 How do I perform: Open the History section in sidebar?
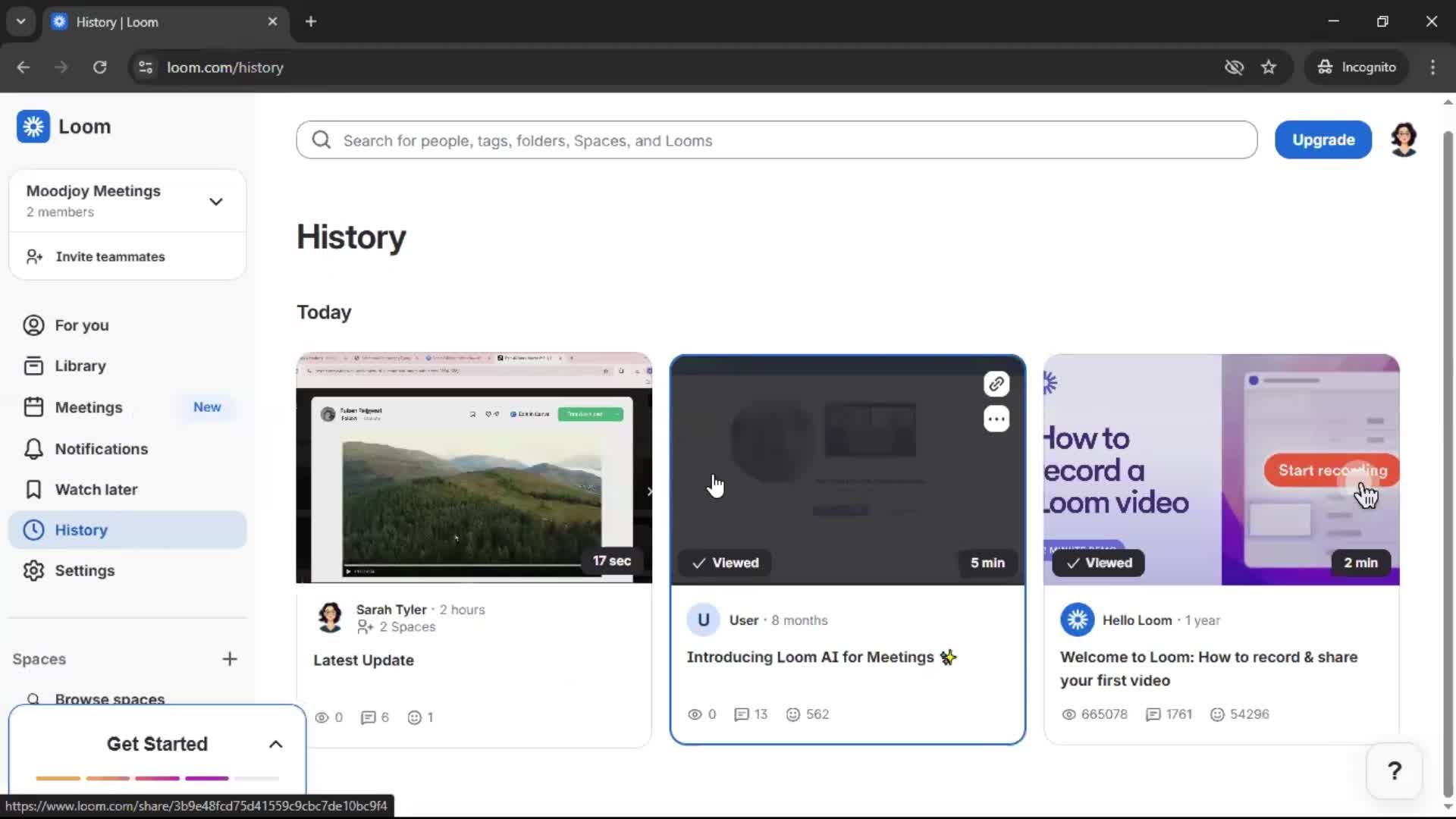pyautogui.click(x=82, y=529)
